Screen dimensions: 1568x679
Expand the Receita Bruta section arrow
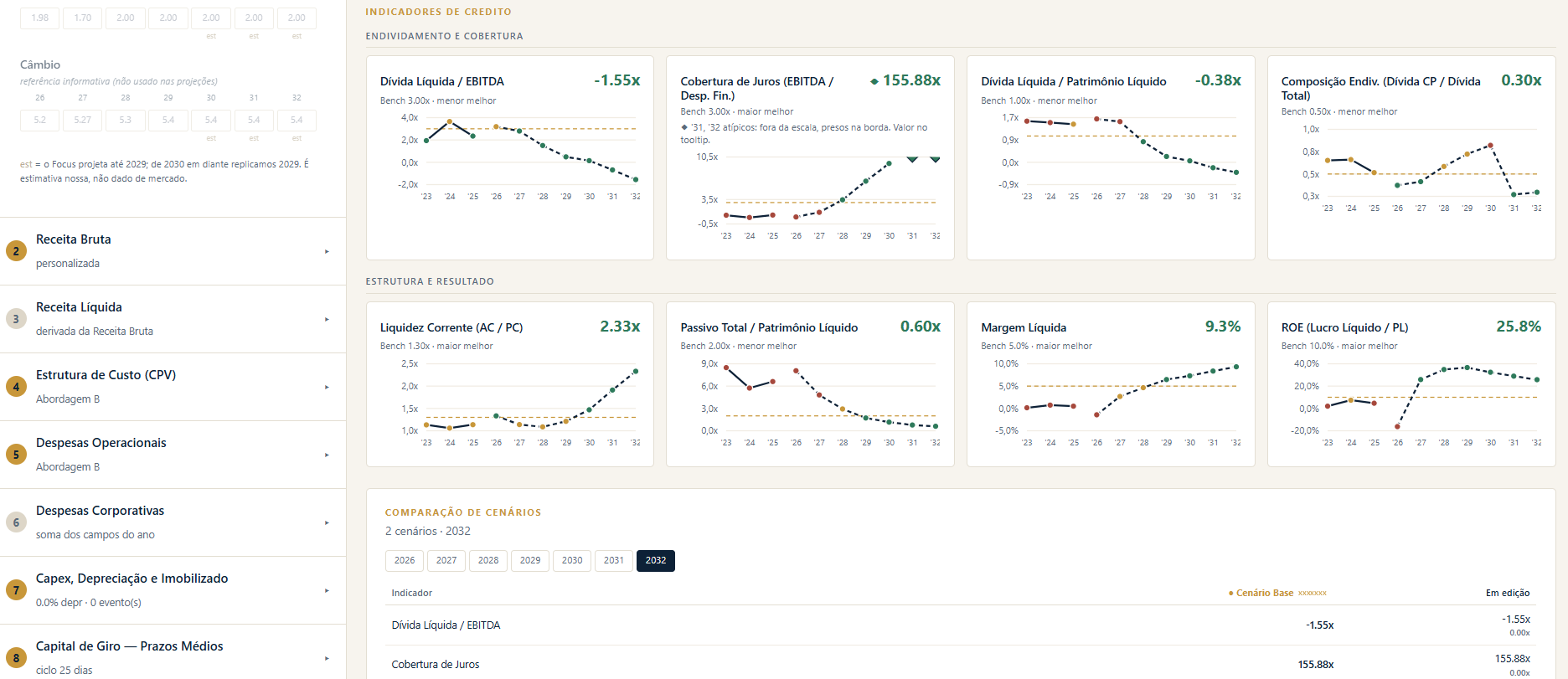coord(327,251)
